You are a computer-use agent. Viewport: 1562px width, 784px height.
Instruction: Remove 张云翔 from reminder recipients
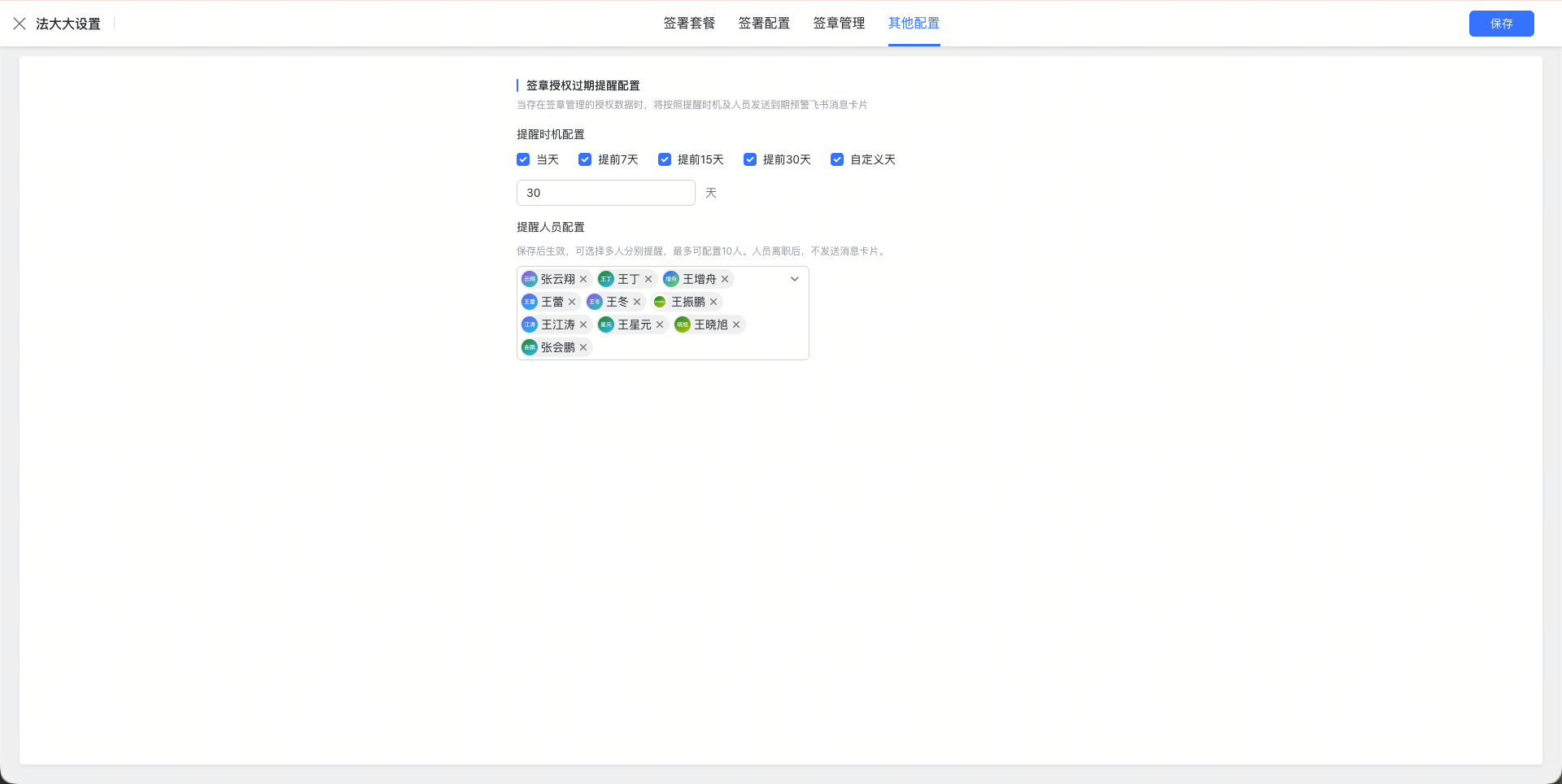pyautogui.click(x=583, y=279)
